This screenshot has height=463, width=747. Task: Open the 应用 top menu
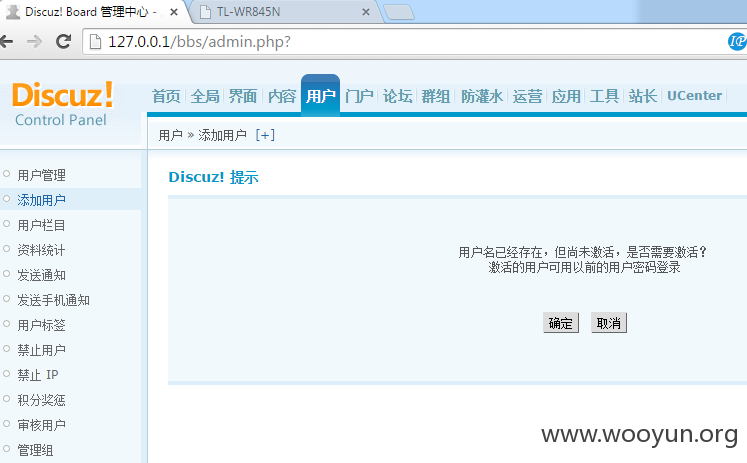pyautogui.click(x=566, y=96)
